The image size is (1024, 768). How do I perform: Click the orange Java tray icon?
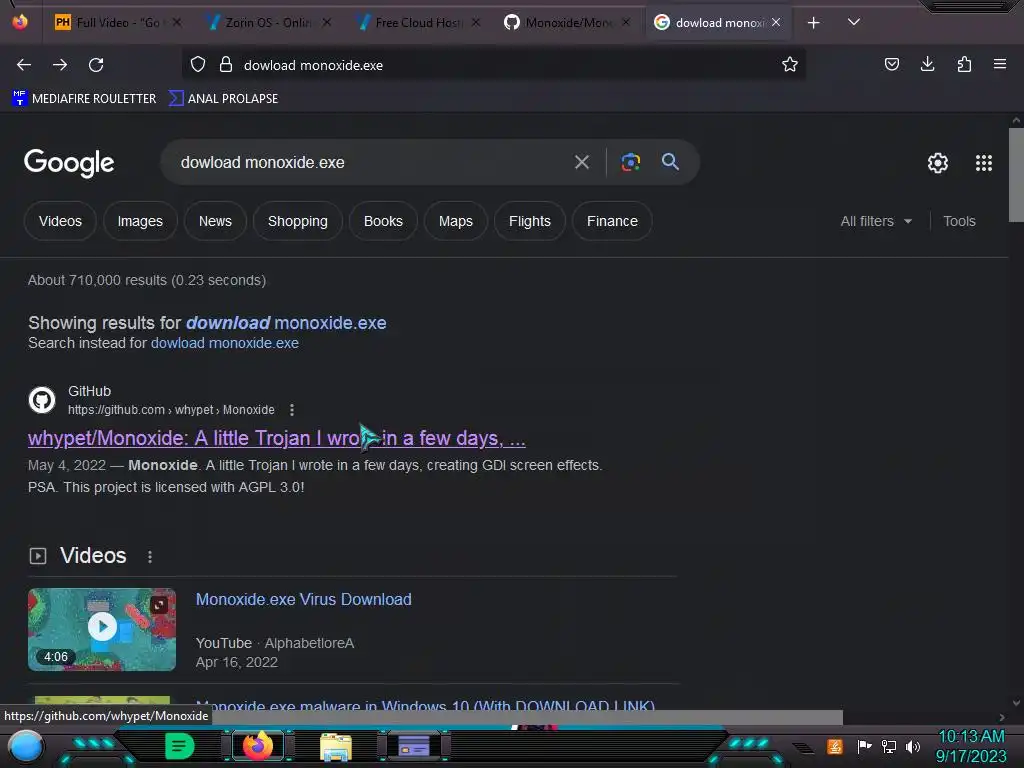point(834,746)
